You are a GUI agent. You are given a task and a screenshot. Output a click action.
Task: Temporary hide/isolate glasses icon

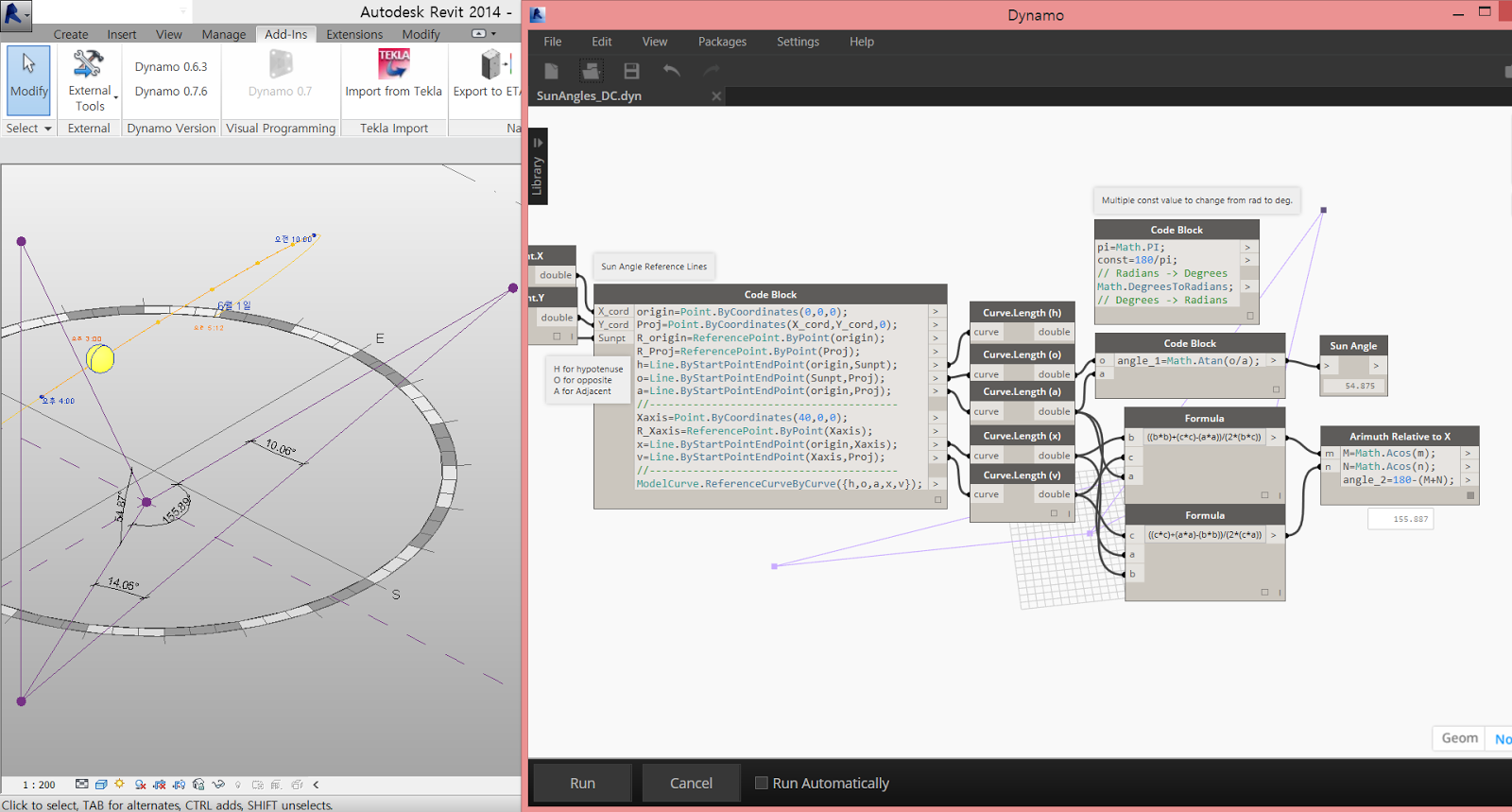218,785
